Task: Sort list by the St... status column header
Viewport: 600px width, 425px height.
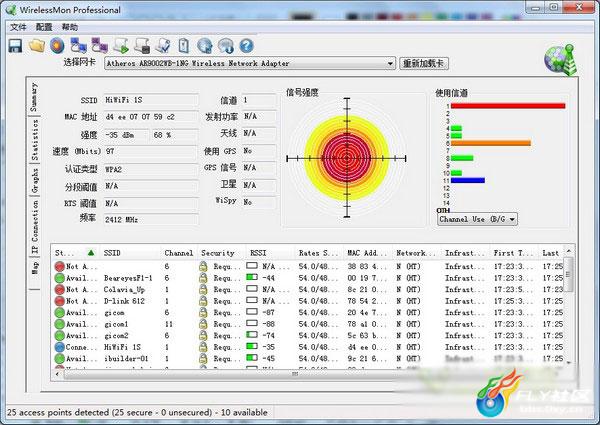Action: (x=75, y=253)
